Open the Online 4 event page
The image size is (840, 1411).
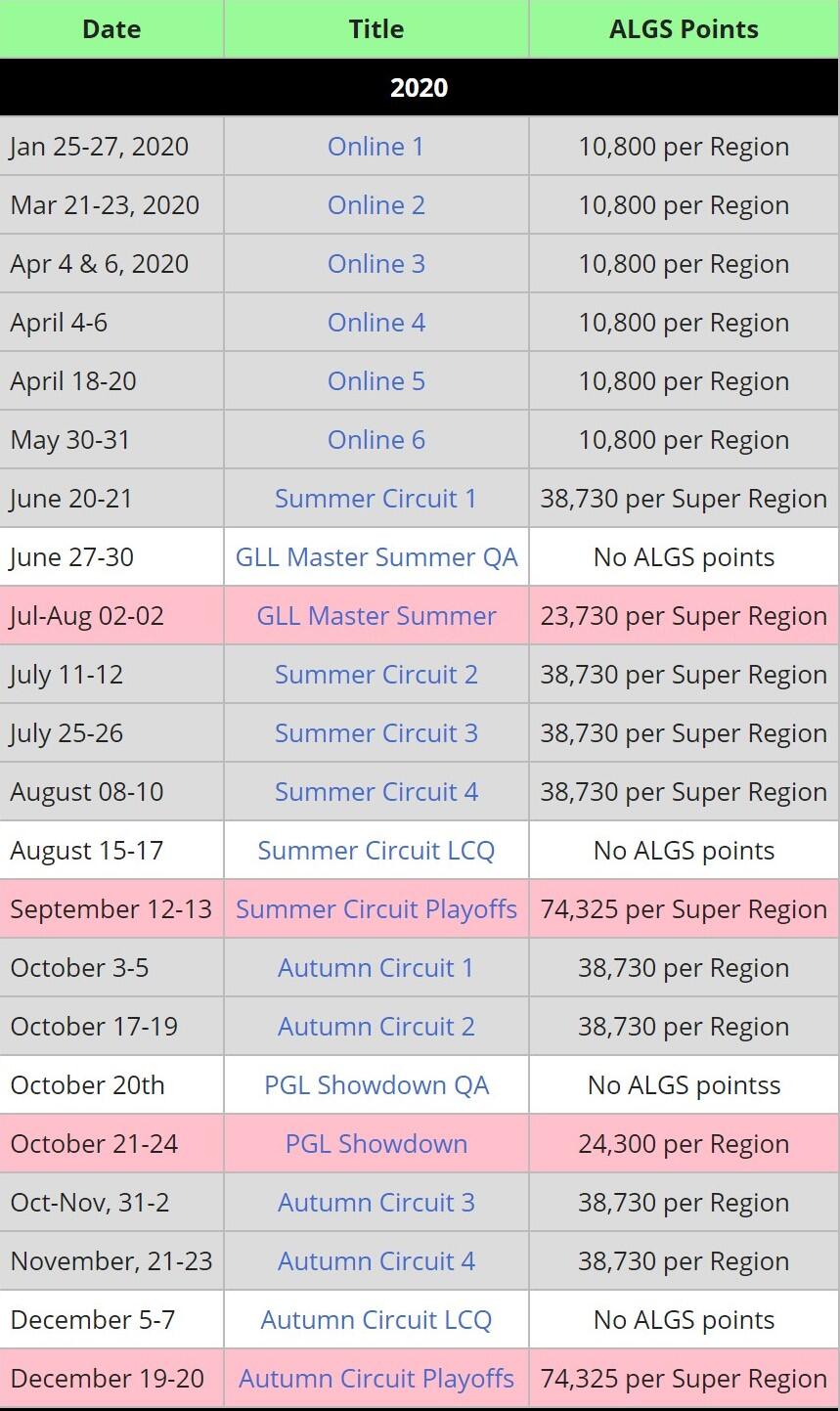[x=376, y=323]
